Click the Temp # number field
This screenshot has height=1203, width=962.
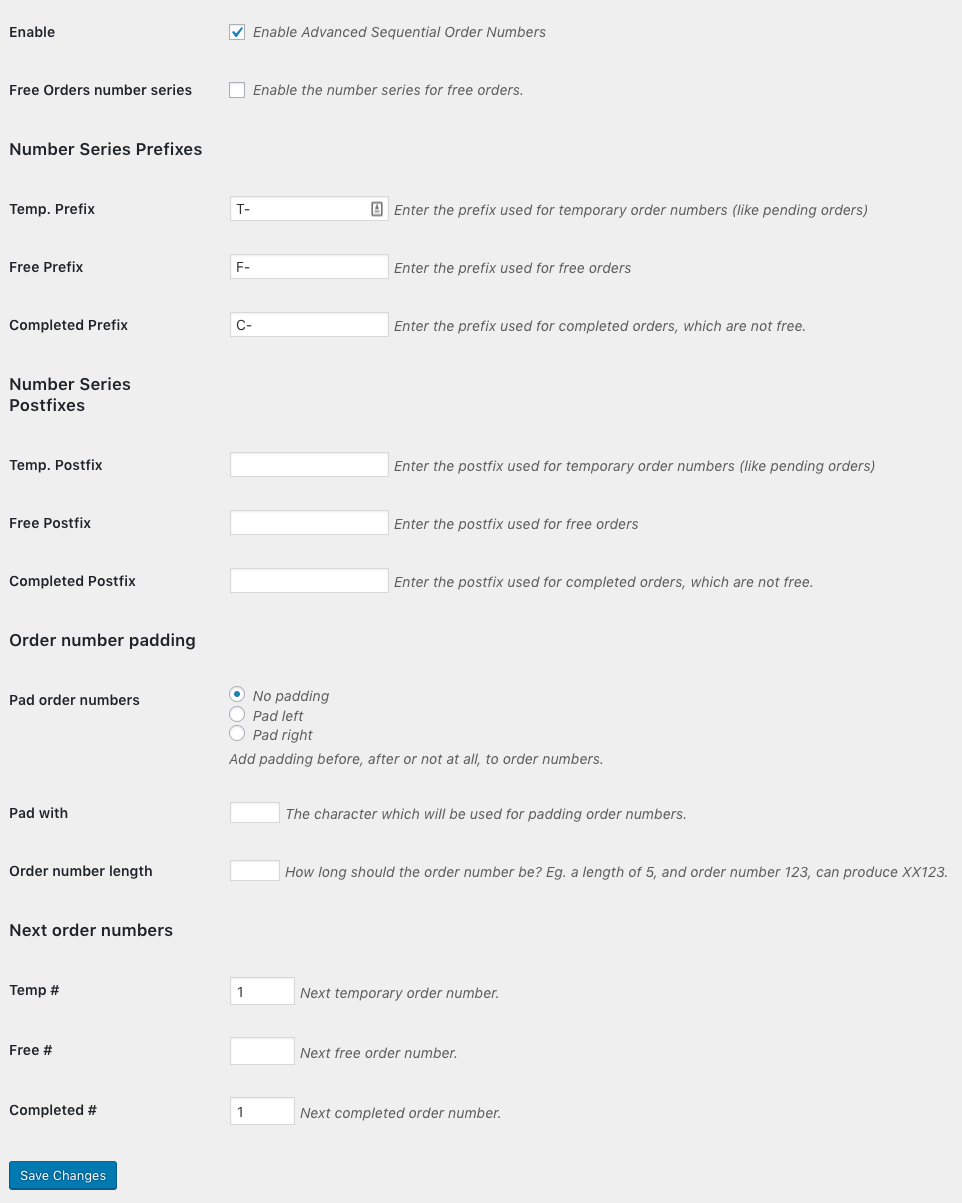[x=262, y=991]
